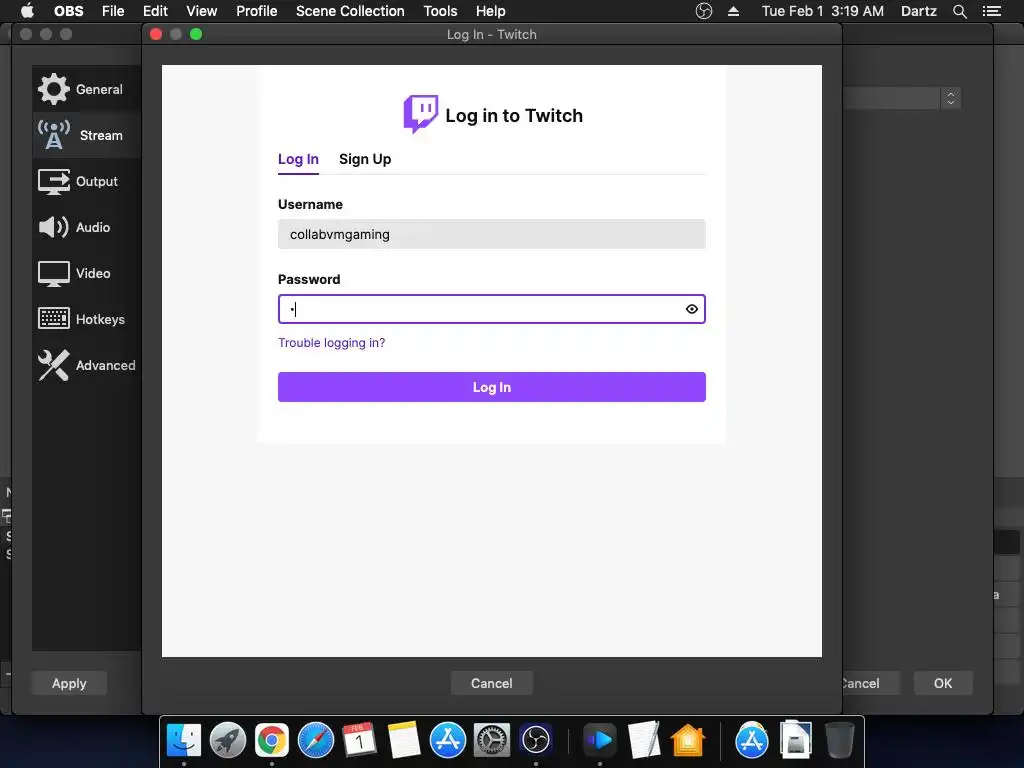Open Finder from the Dock
This screenshot has width=1024, height=768.
tap(184, 741)
